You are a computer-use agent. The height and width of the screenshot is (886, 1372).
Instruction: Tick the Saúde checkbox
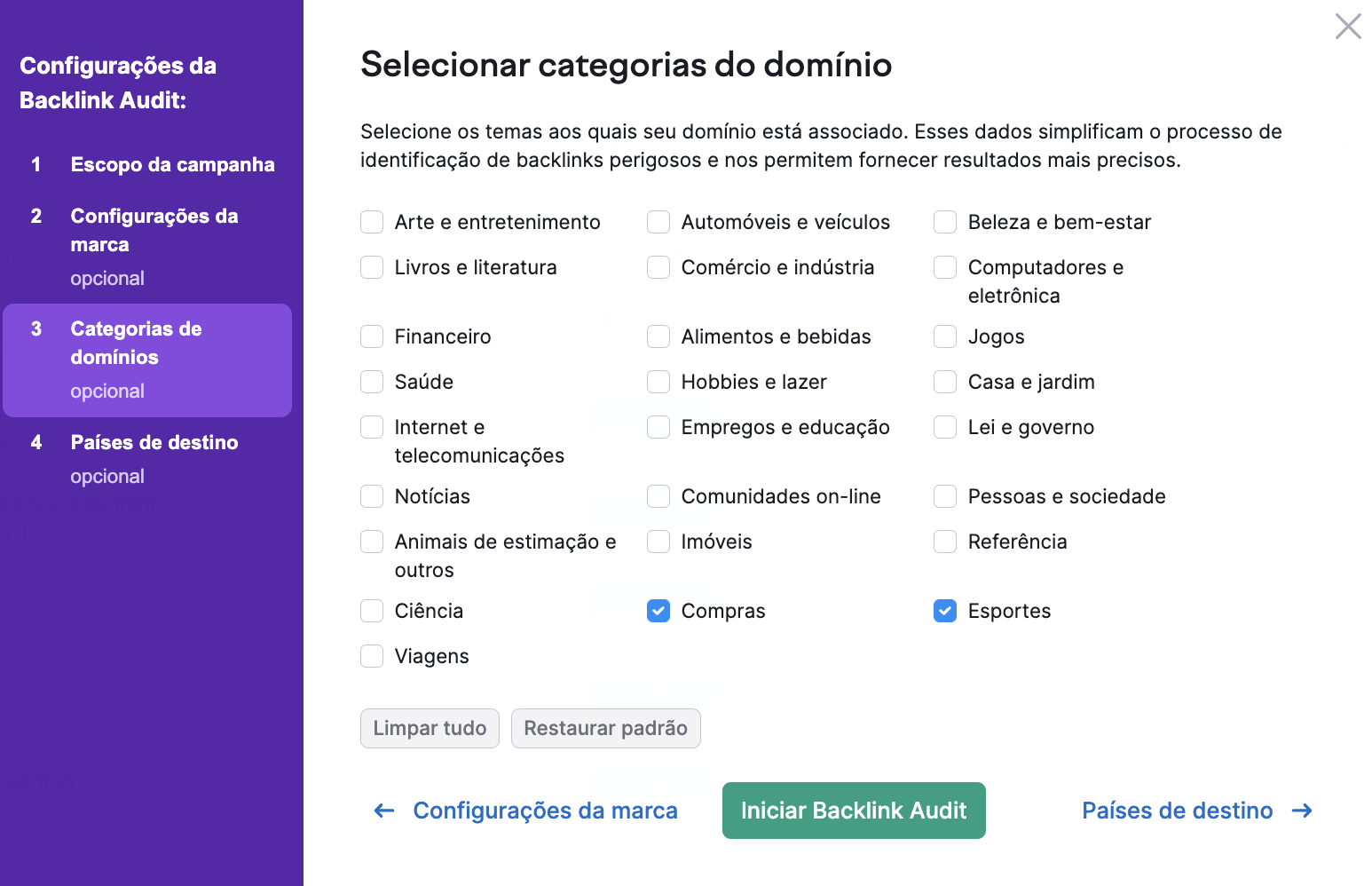372,382
